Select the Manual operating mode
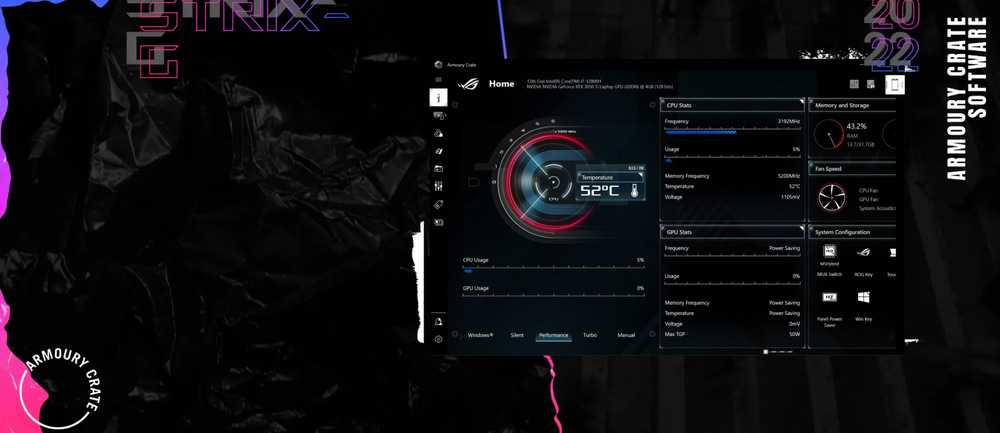The height and width of the screenshot is (433, 1000). (626, 335)
